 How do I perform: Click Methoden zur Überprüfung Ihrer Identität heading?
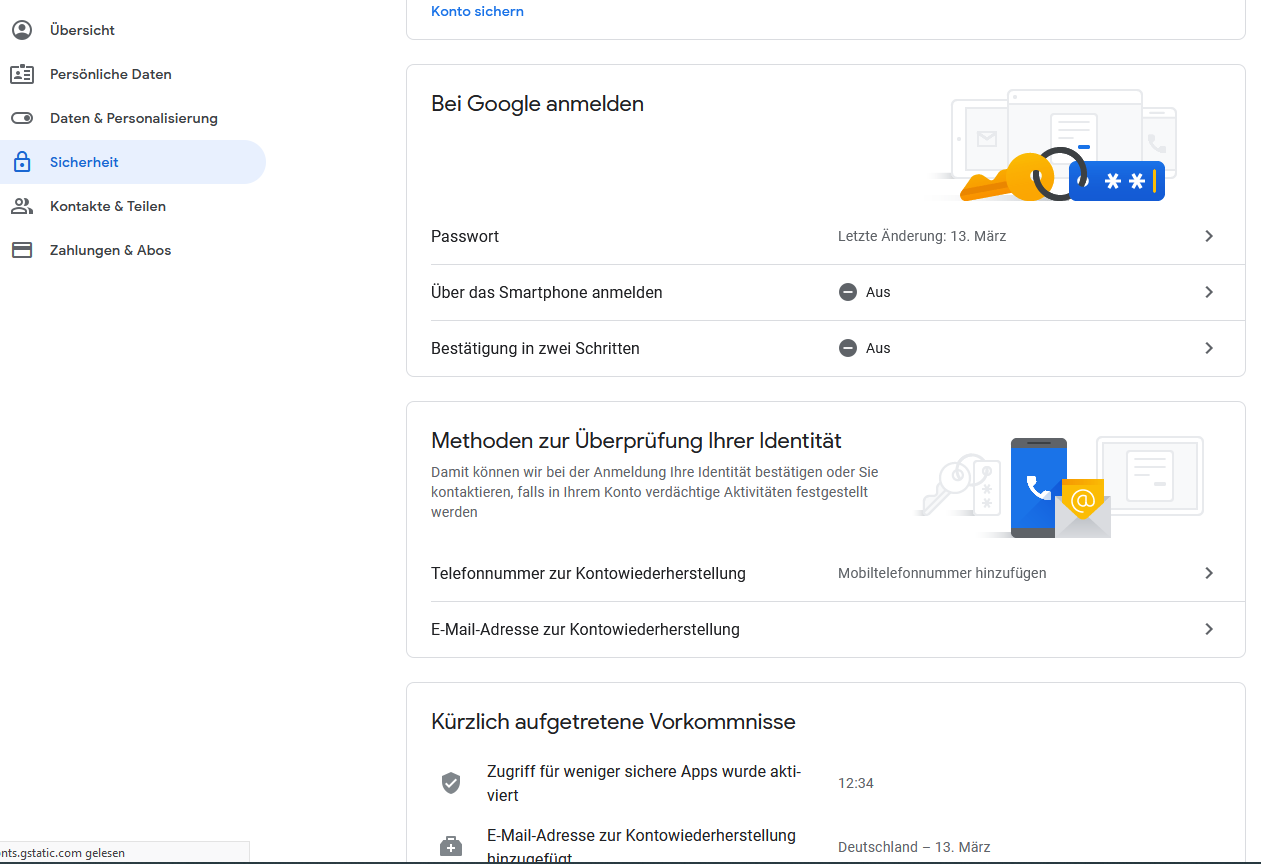pos(636,440)
